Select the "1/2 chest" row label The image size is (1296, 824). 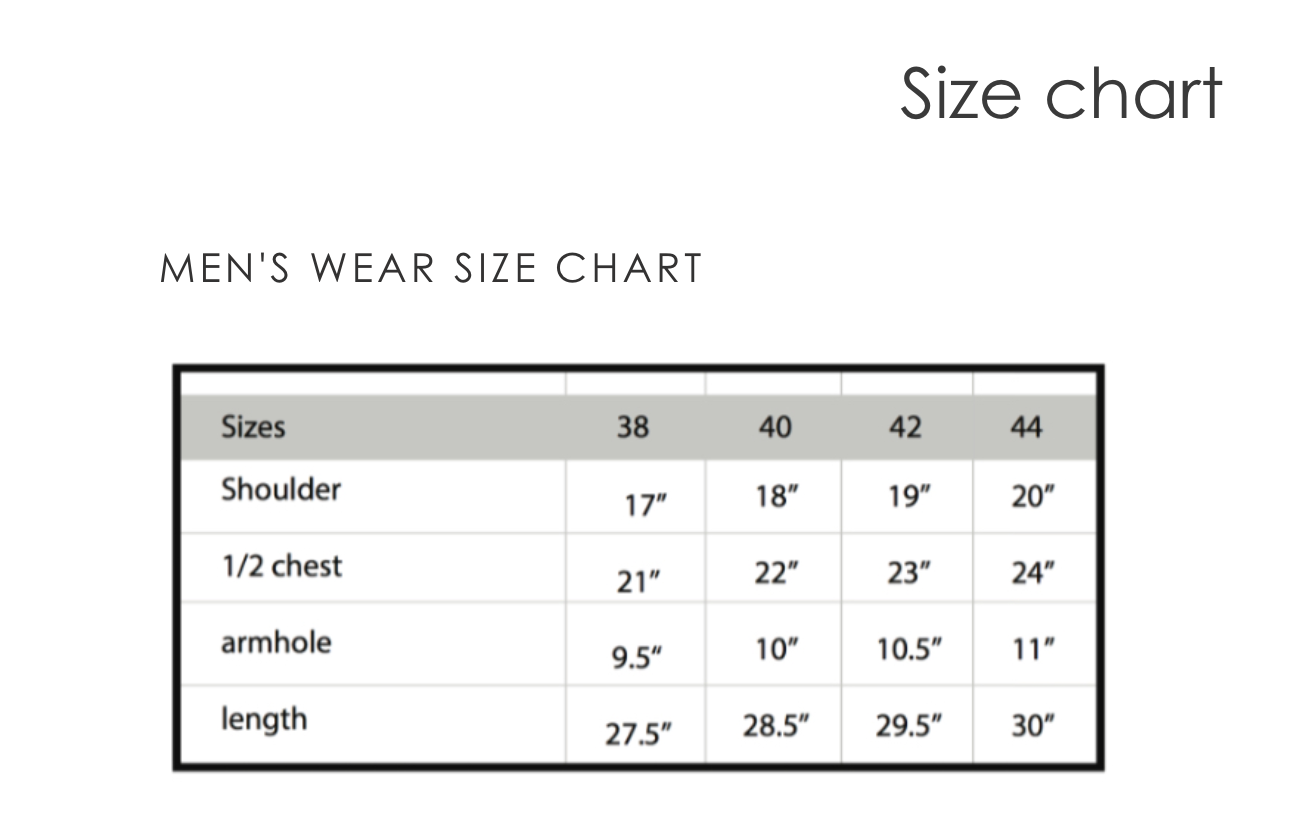(281, 566)
